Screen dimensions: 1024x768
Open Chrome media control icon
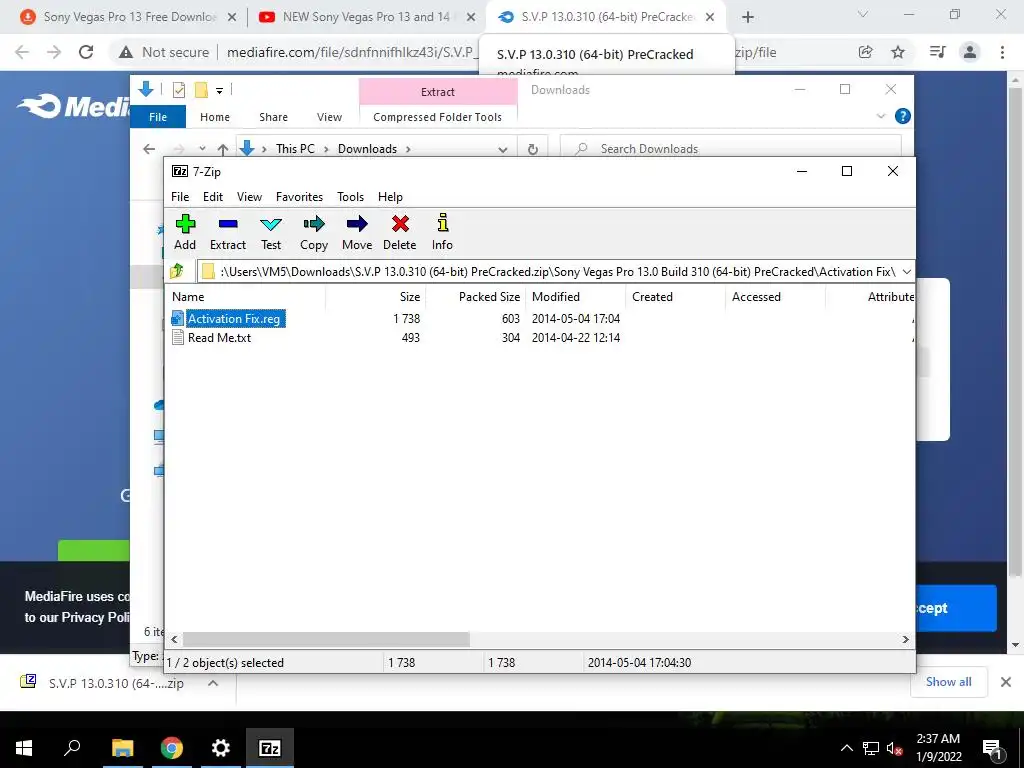937,52
